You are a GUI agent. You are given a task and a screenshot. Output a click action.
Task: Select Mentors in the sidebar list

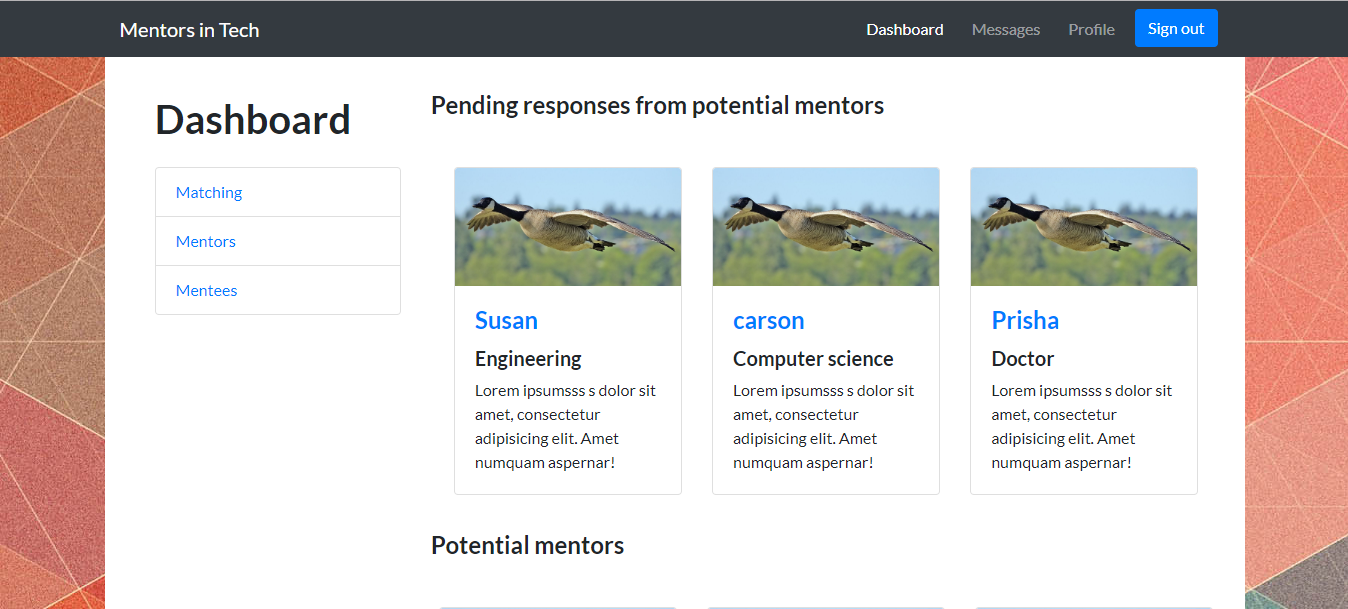pyautogui.click(x=206, y=241)
